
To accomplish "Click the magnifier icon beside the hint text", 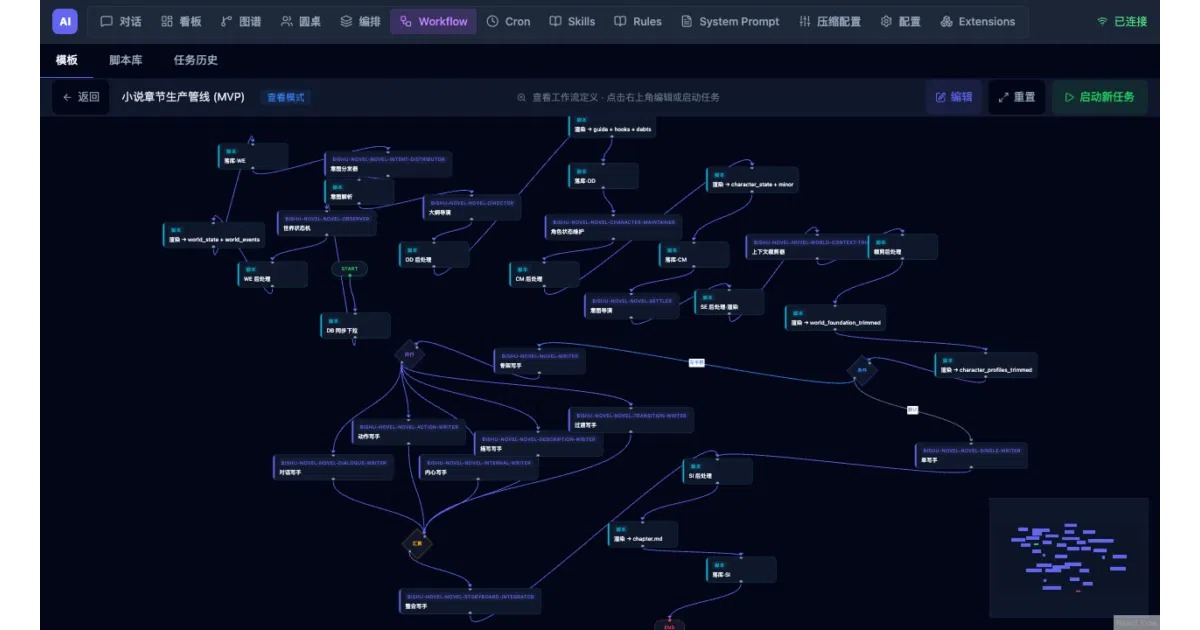I will pyautogui.click(x=521, y=97).
